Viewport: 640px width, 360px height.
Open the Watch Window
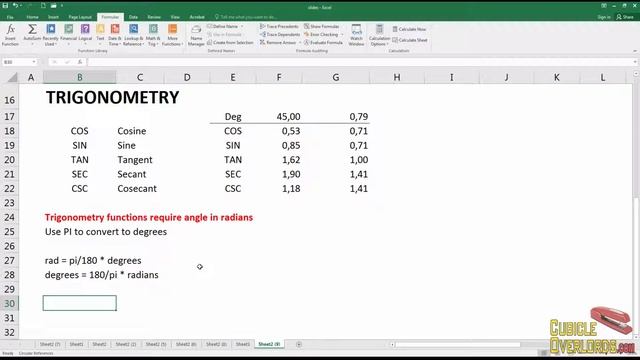tap(356, 35)
